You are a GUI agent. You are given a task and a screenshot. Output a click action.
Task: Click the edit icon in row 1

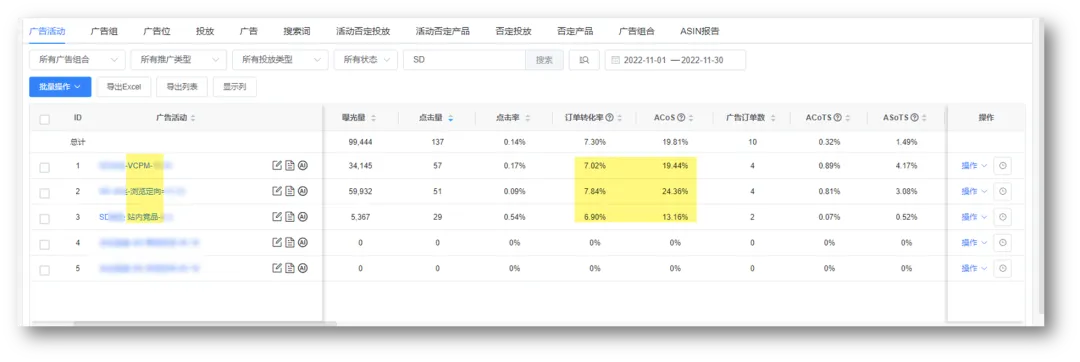(x=278, y=165)
